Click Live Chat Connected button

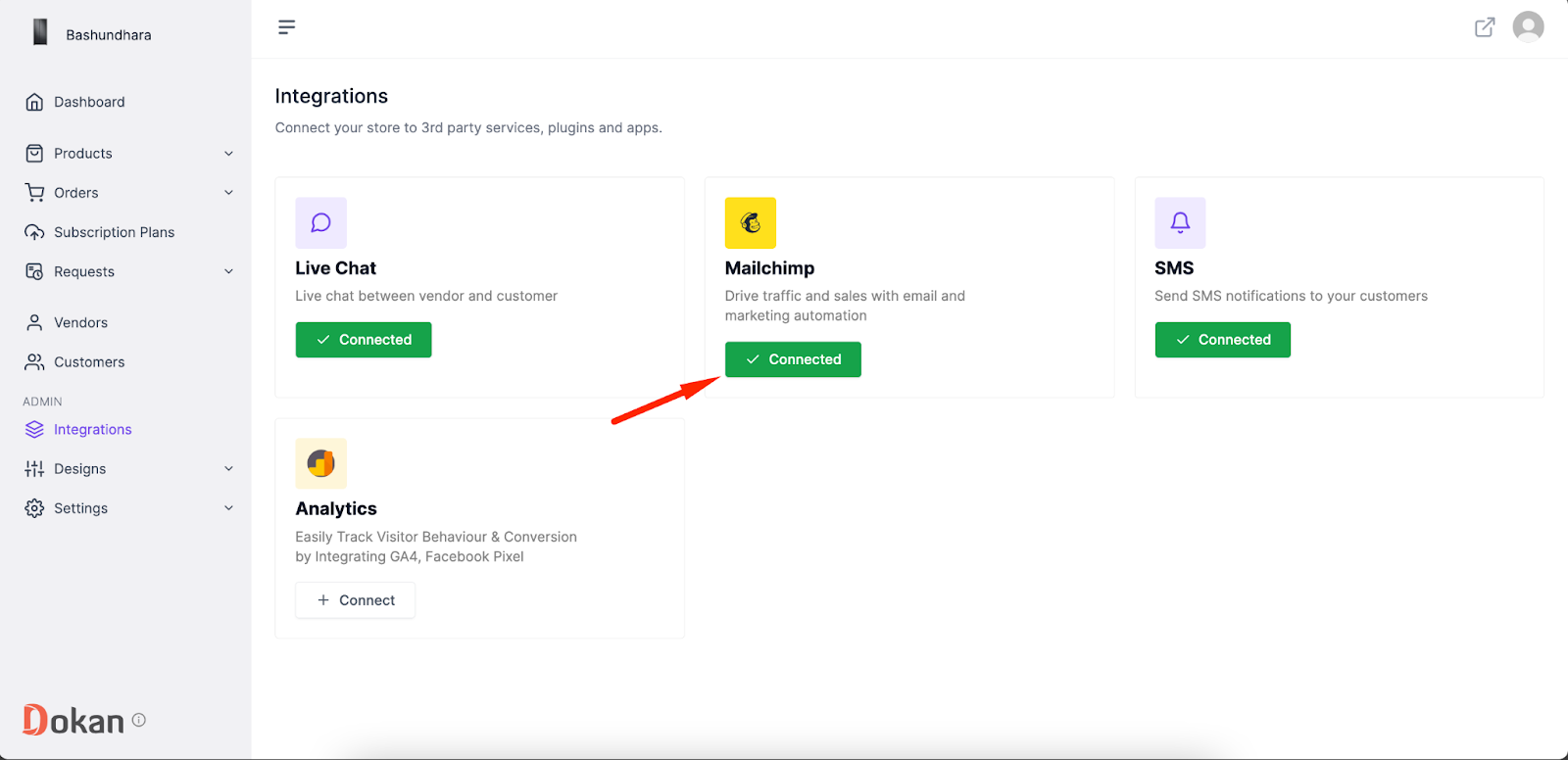[364, 340]
